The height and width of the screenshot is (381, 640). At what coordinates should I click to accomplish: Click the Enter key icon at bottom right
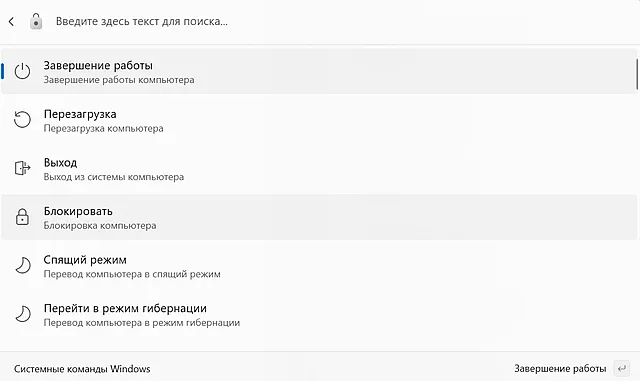[x=622, y=368]
